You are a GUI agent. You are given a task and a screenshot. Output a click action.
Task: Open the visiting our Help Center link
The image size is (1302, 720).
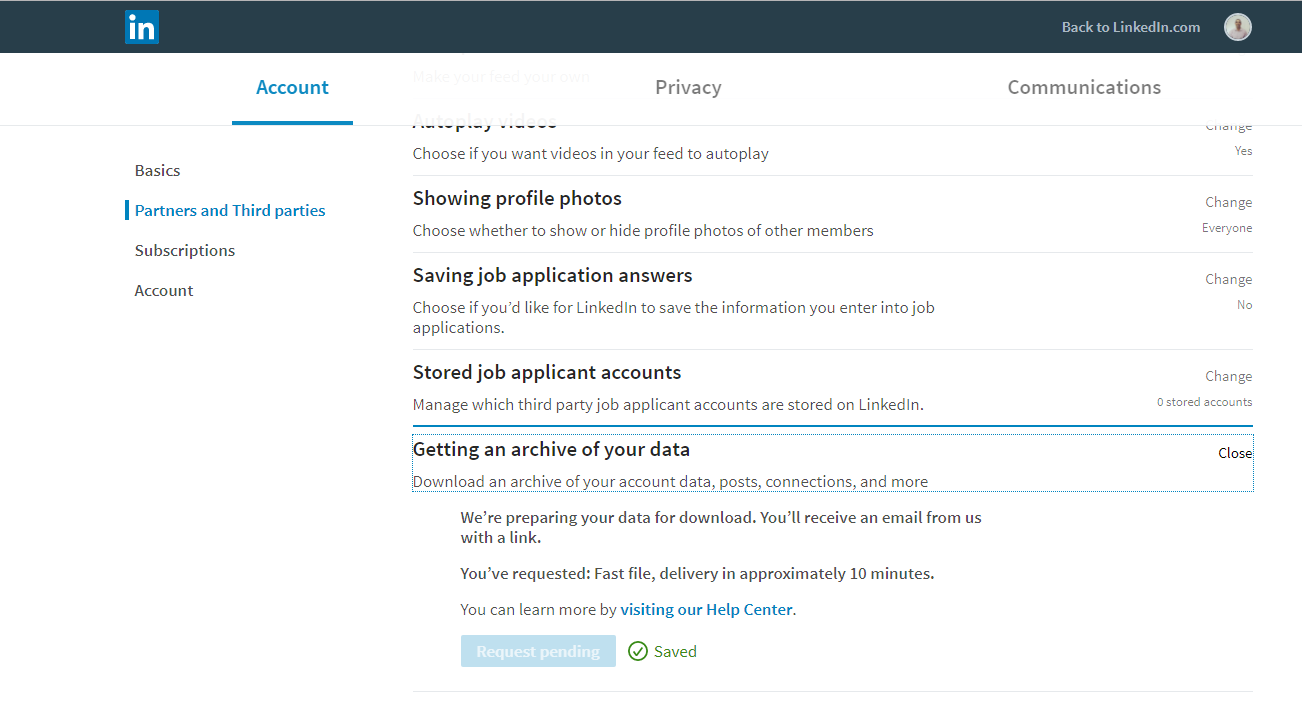(x=706, y=610)
